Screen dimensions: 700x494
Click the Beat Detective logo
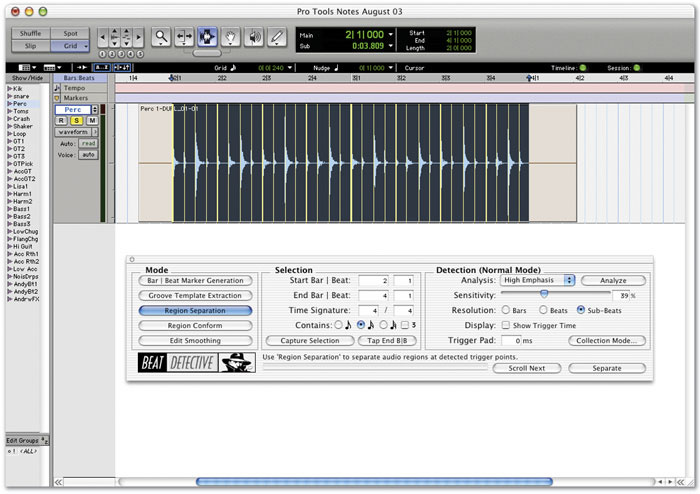(196, 362)
